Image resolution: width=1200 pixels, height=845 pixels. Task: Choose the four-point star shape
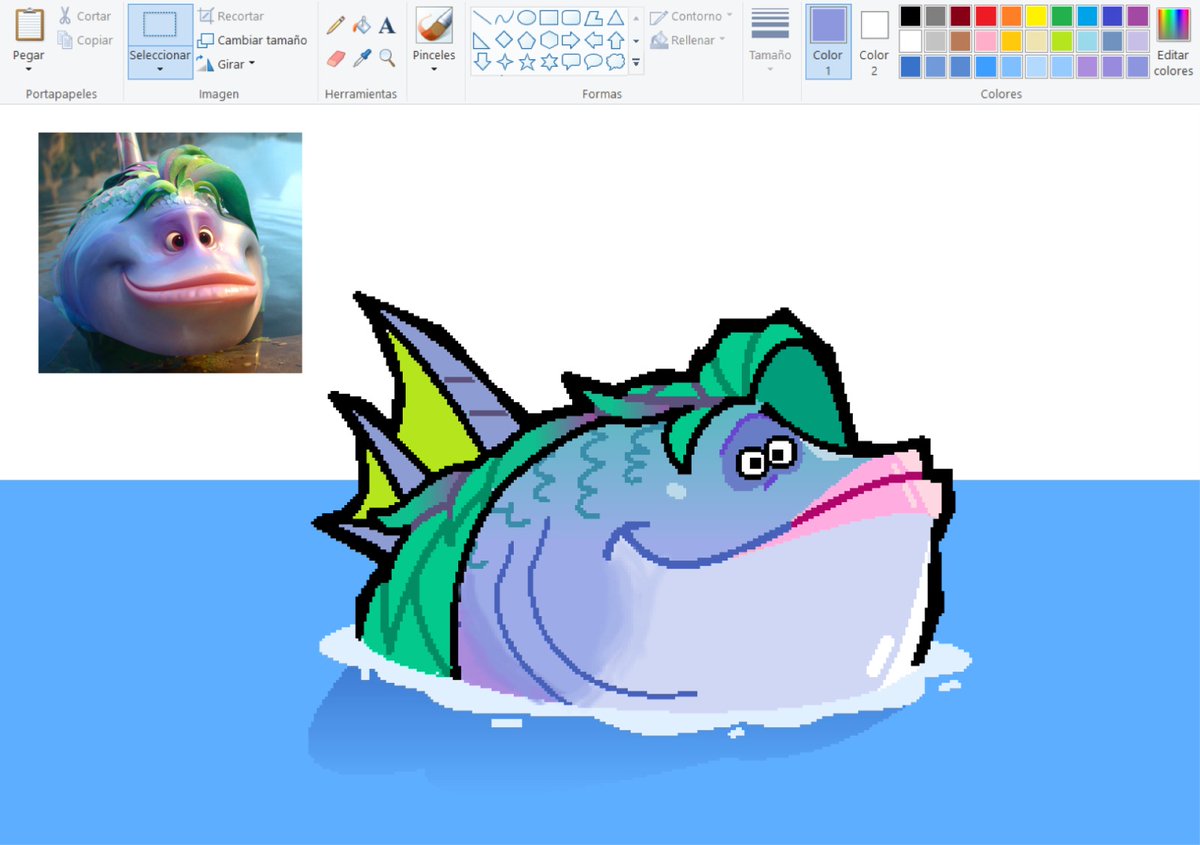pyautogui.click(x=504, y=62)
